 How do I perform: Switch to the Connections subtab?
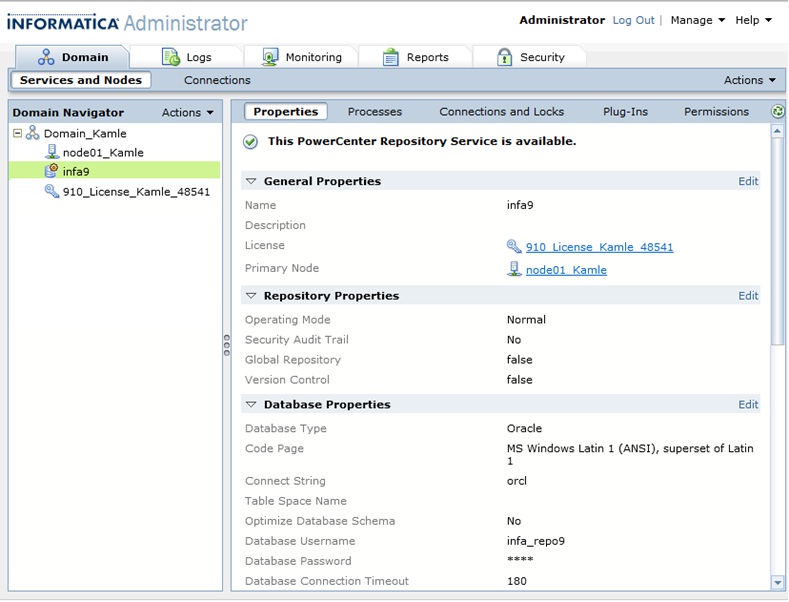click(217, 80)
